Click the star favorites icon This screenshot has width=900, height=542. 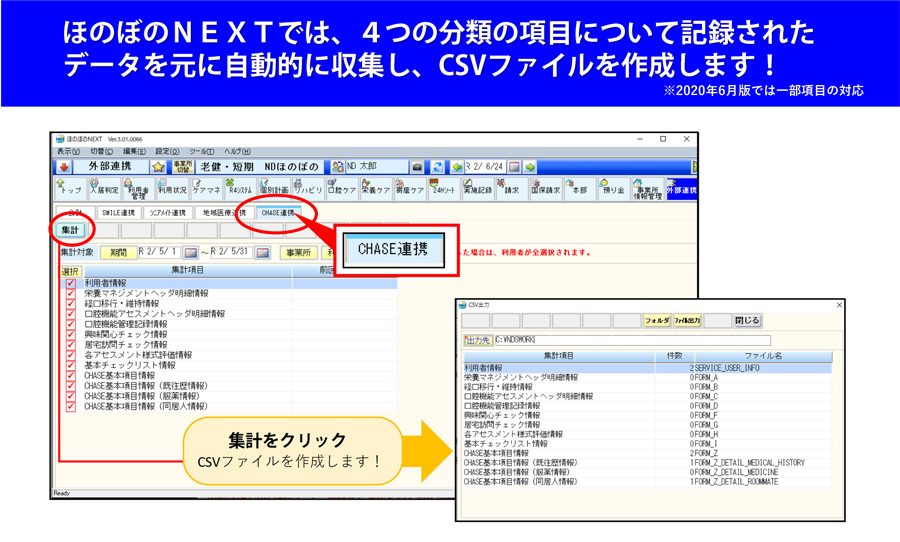pyautogui.click(x=158, y=167)
